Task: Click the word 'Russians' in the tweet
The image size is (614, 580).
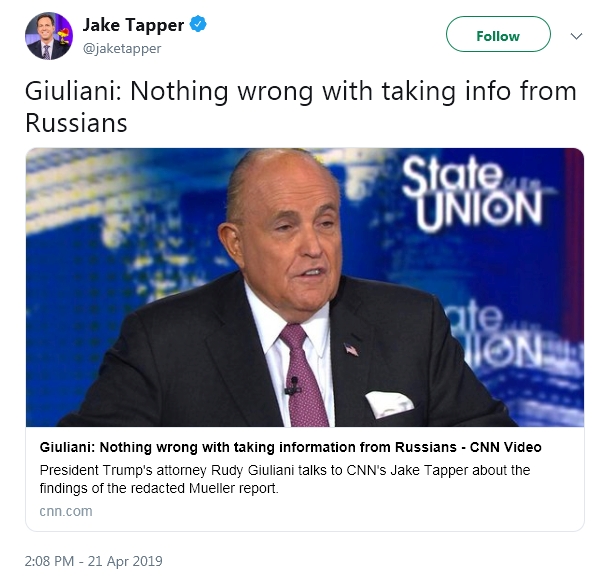Action: [x=77, y=123]
